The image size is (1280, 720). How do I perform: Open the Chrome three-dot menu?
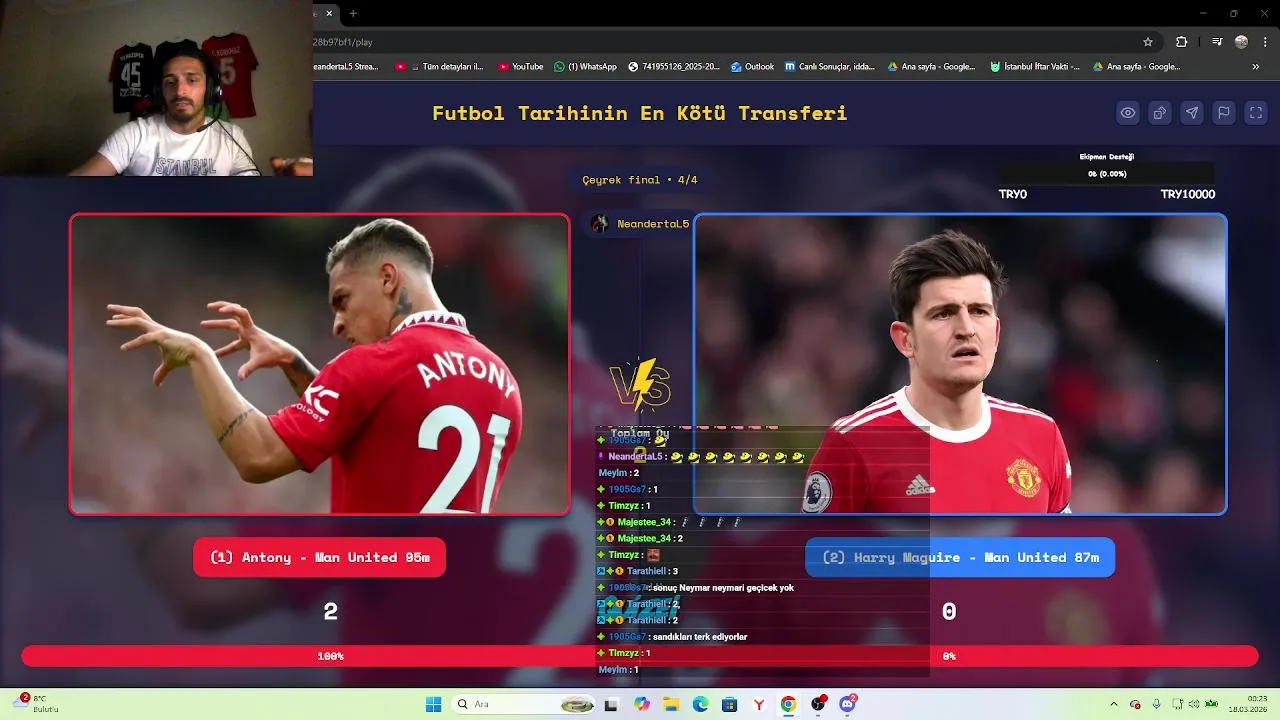[x=1263, y=42]
